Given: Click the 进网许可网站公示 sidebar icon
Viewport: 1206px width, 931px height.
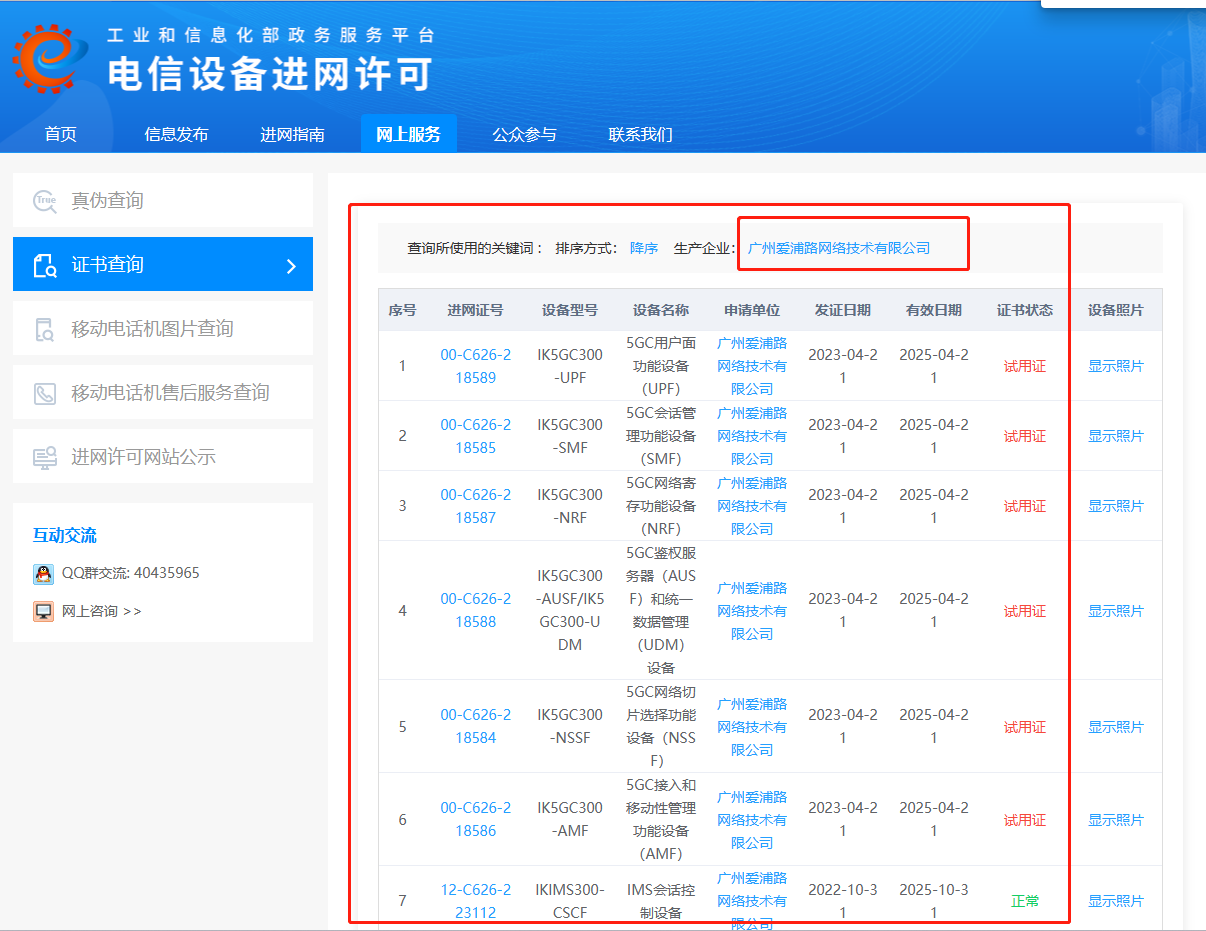Looking at the screenshot, I should coord(45,457).
